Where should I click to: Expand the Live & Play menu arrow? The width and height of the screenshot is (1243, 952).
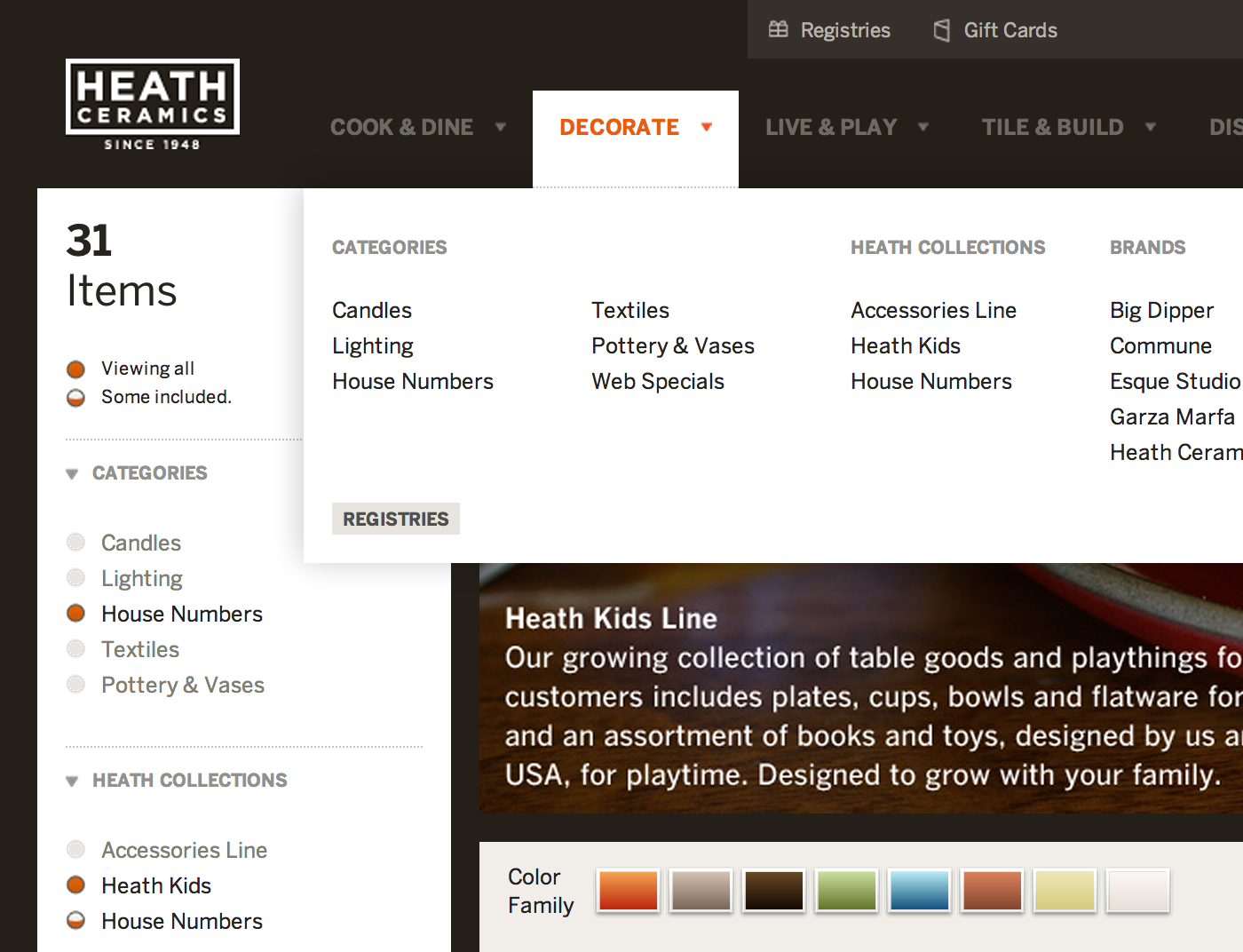[923, 127]
